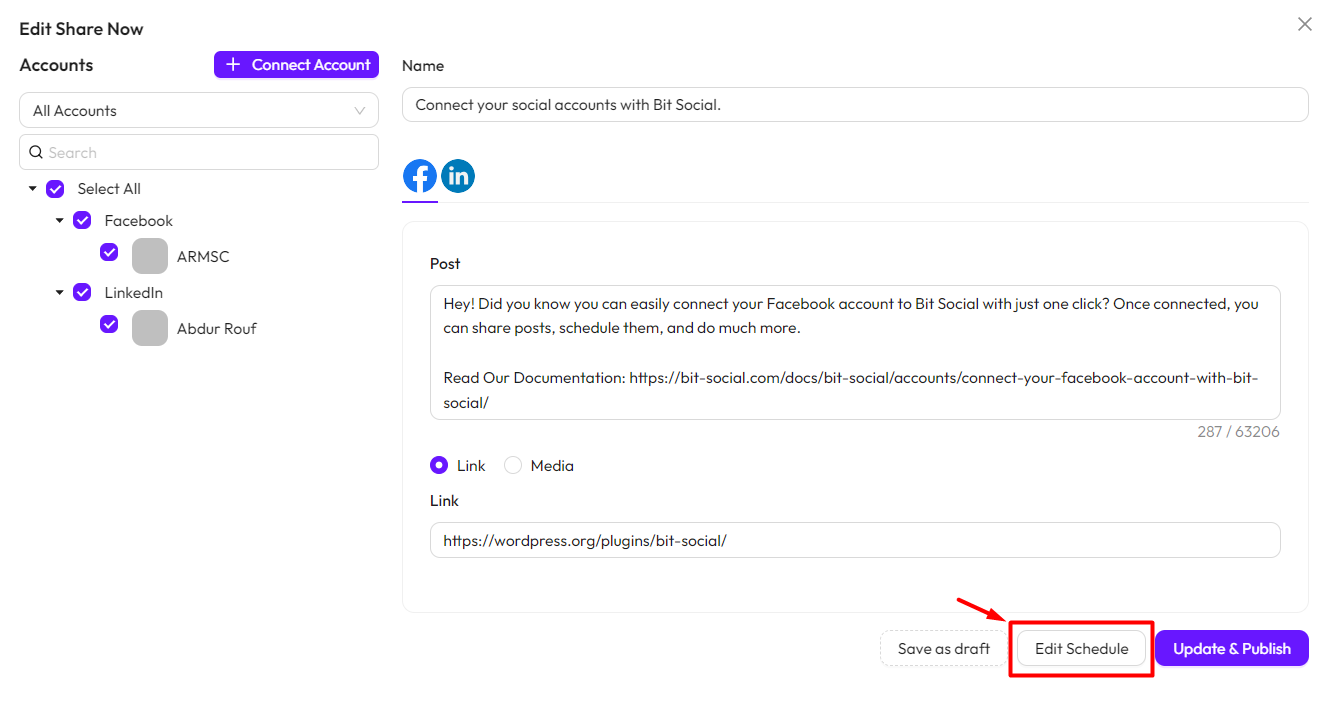Click the Abdur Rouf account avatar
1324x707 pixels.
pyautogui.click(x=150, y=328)
